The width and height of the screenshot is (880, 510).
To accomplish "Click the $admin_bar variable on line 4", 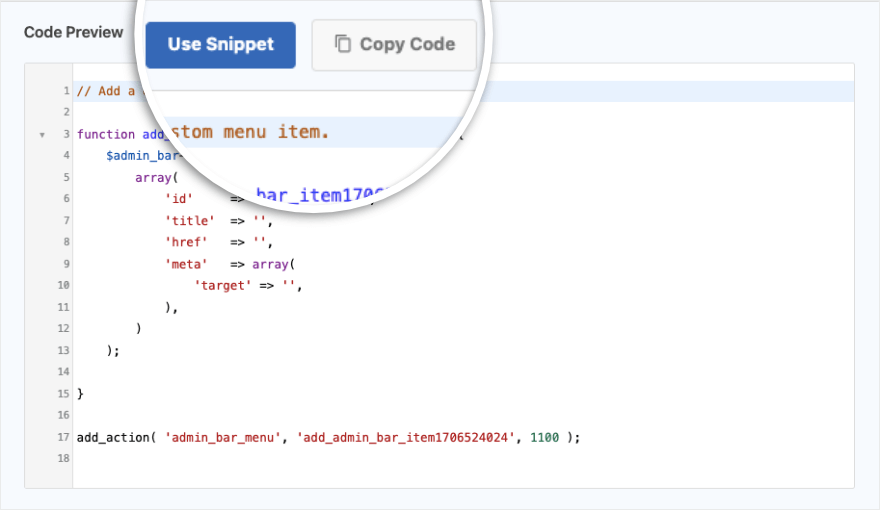I will coord(142,155).
